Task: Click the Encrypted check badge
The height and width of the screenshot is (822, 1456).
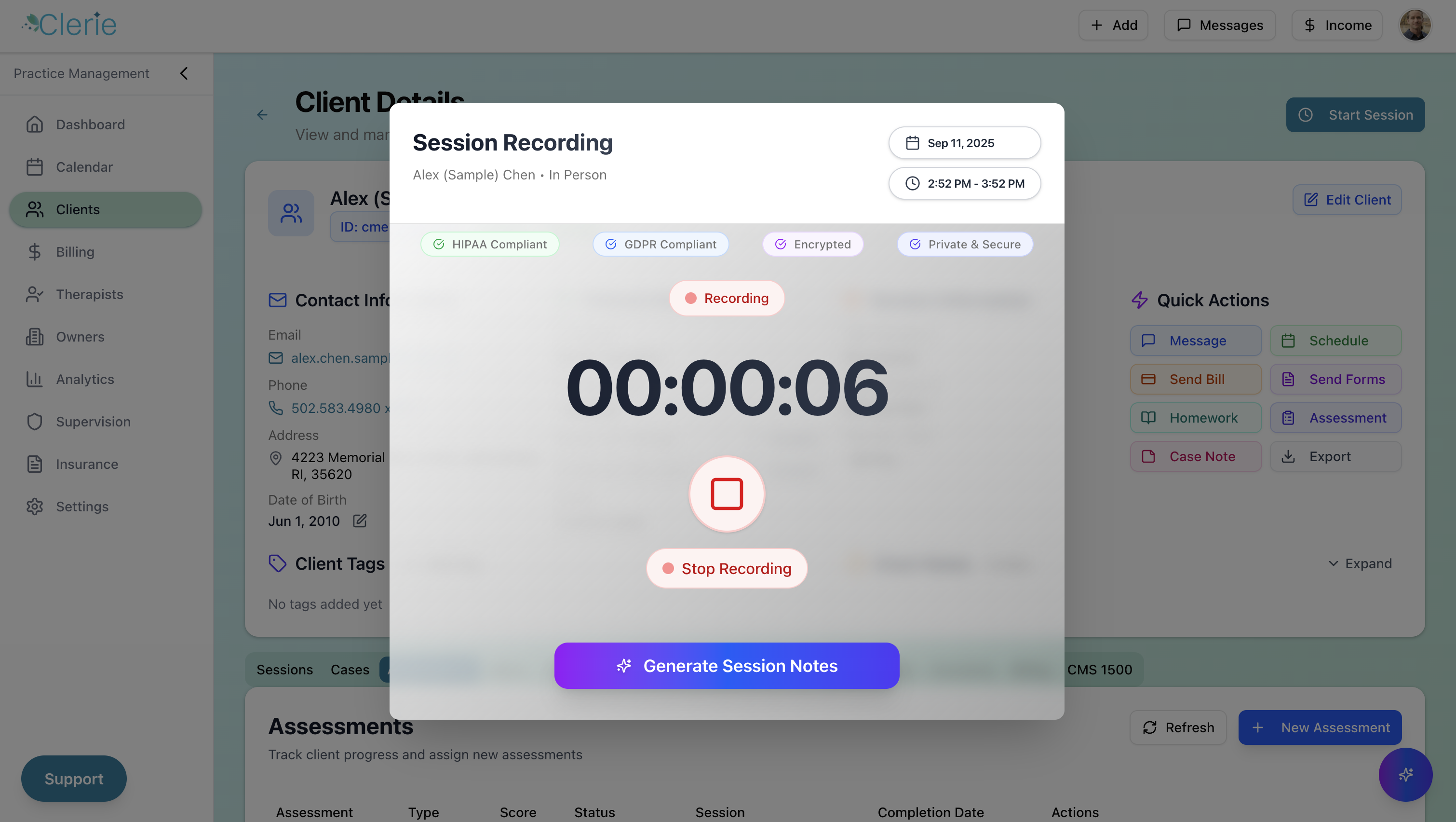Action: coord(812,245)
